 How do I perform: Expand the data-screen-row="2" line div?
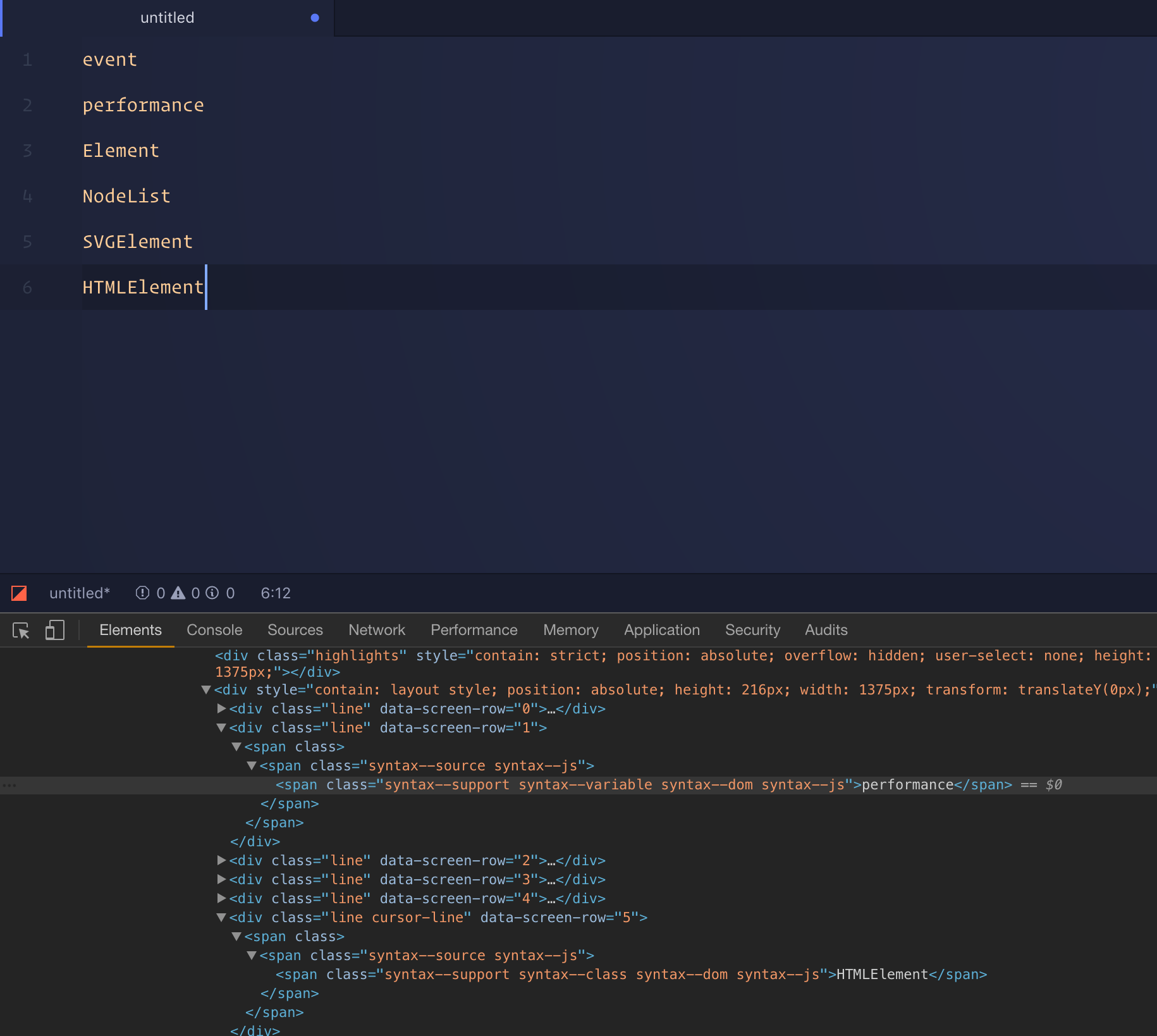(221, 860)
